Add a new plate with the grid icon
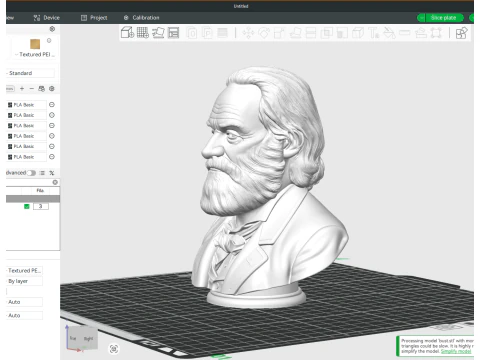Viewport: 480px width, 360px height. [x=143, y=33]
